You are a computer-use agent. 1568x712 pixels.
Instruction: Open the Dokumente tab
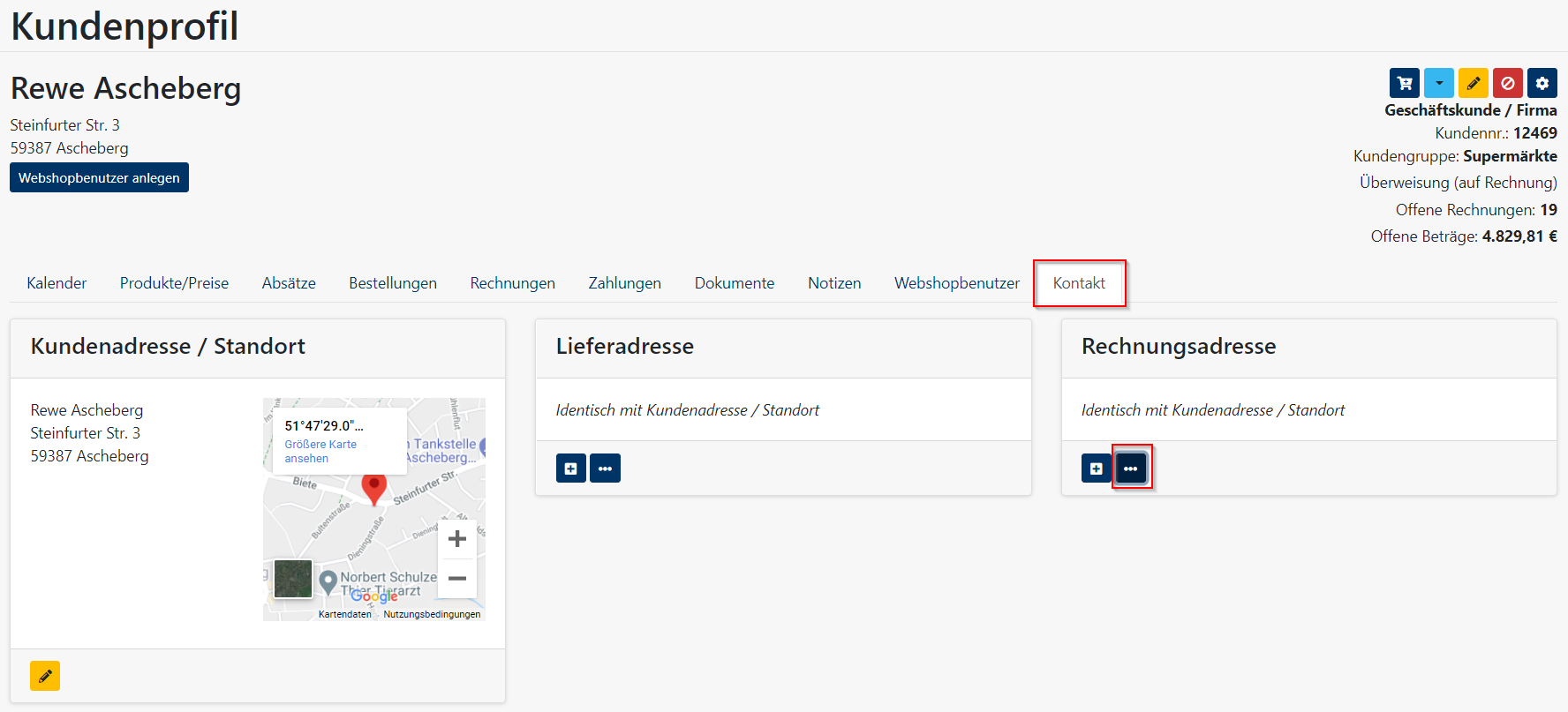point(735,283)
